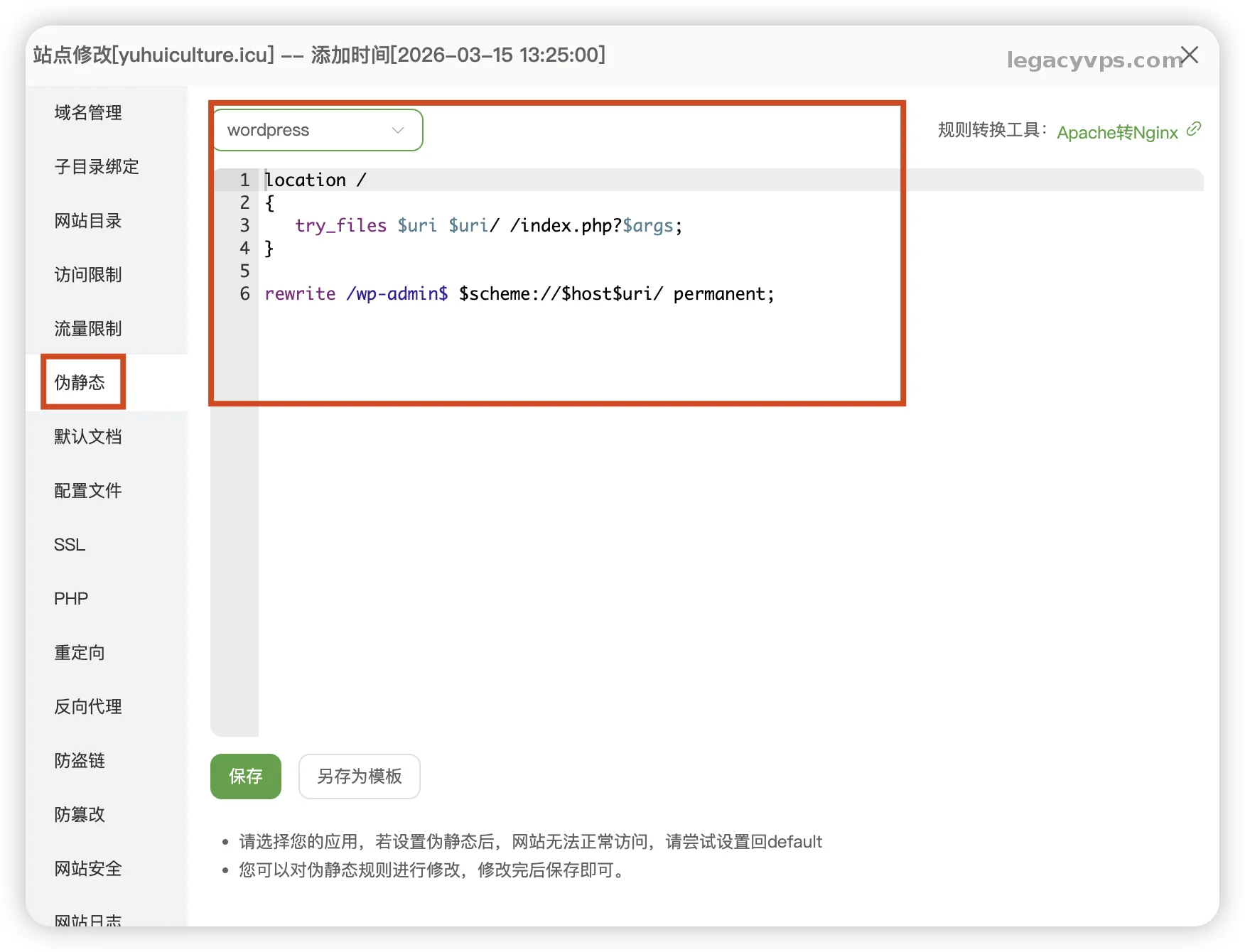Select the 伪静态 tab
Screen dimensions: 1245x952
click(80, 382)
